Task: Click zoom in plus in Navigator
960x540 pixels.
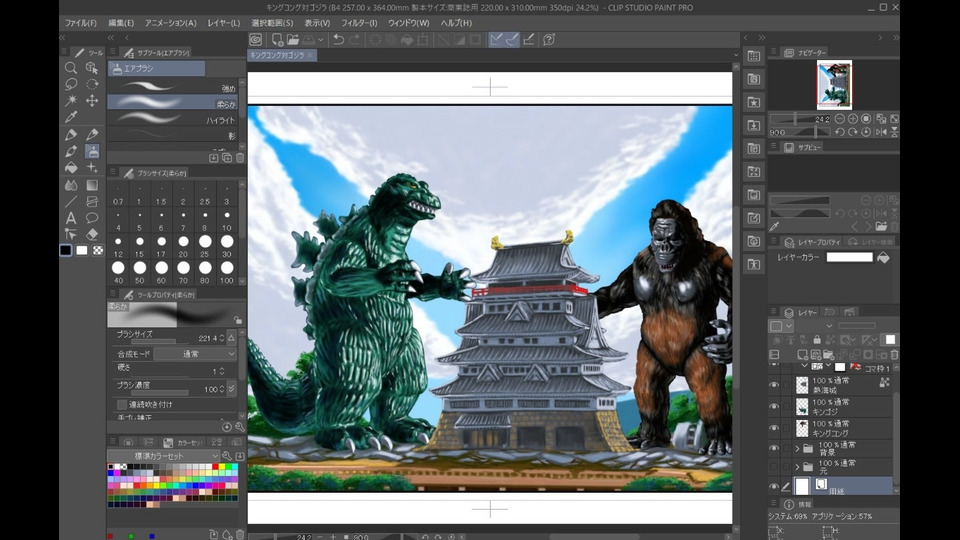Action: tap(853, 119)
